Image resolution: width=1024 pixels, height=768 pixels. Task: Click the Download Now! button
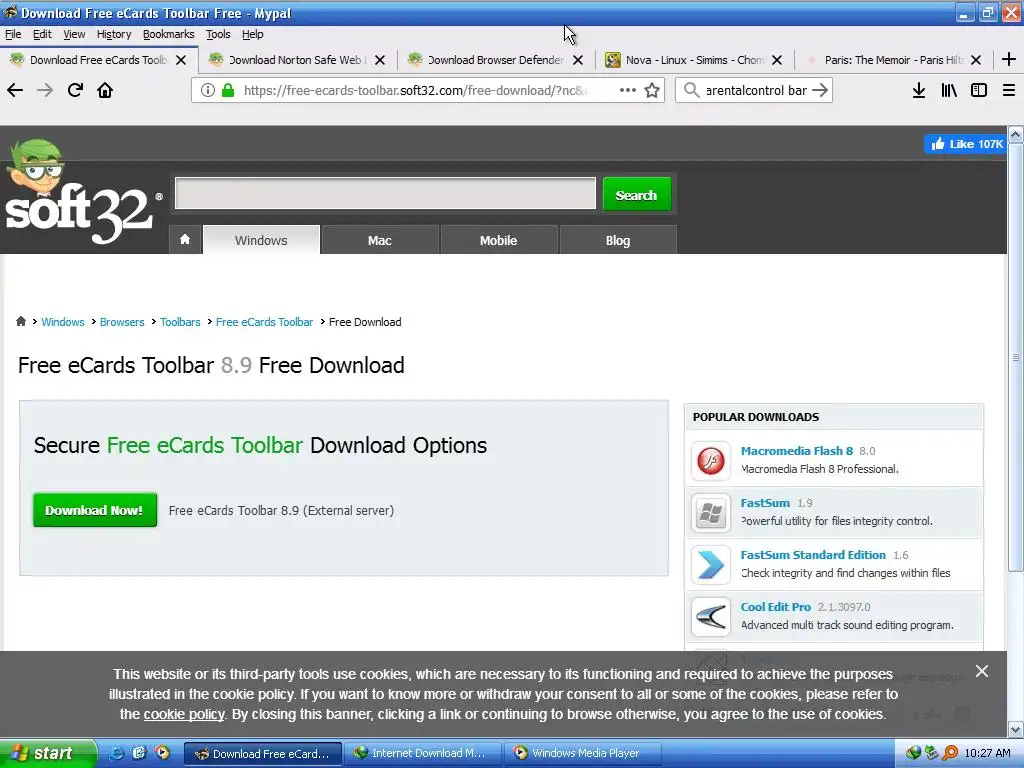95,510
